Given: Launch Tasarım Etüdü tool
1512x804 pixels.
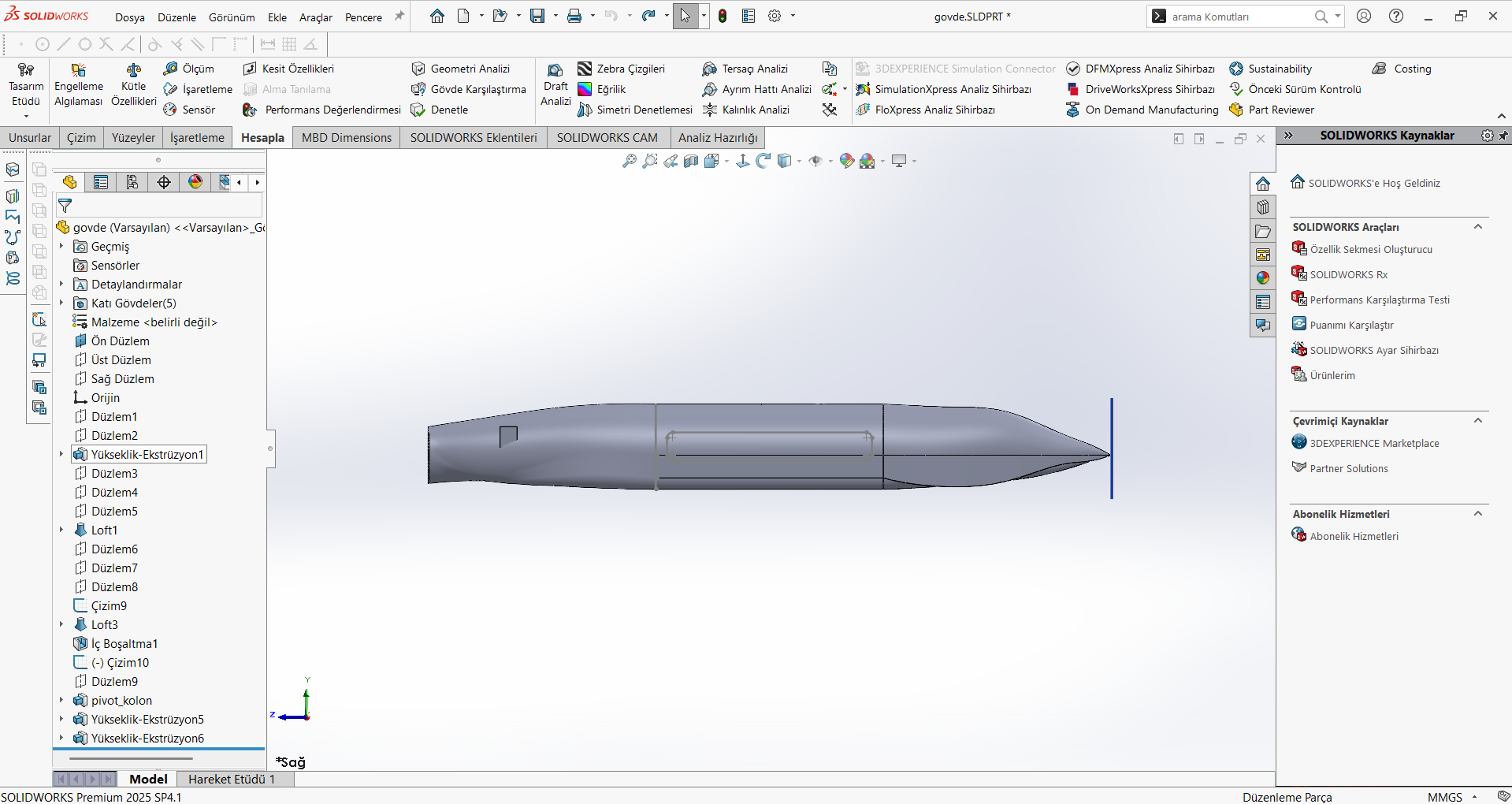Looking at the screenshot, I should (x=26, y=85).
